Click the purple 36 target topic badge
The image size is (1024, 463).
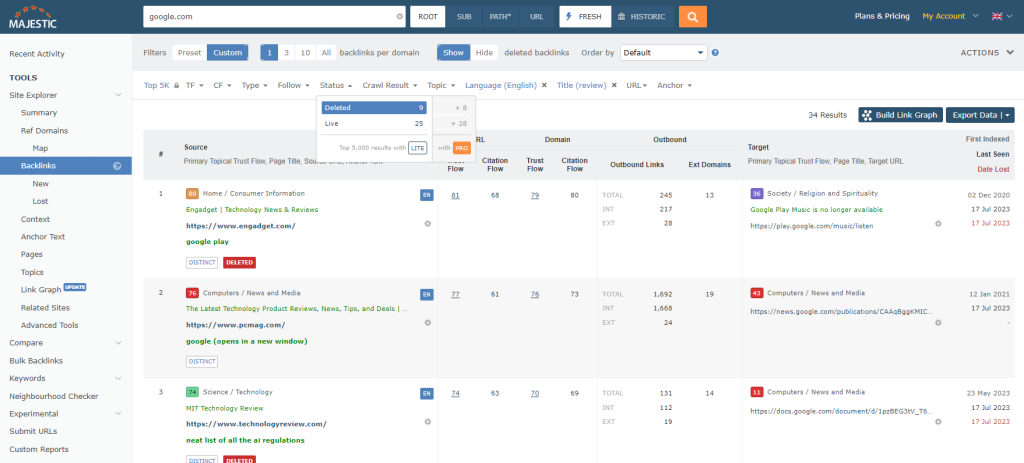click(757, 194)
